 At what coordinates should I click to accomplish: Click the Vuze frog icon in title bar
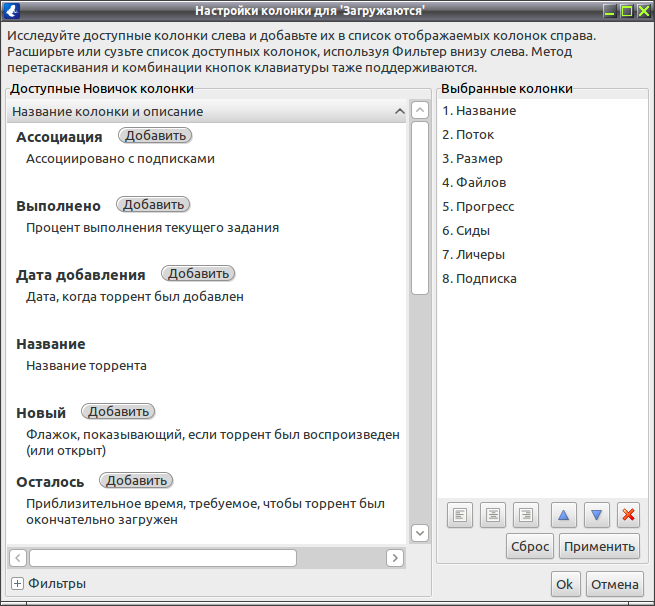pos(11,11)
